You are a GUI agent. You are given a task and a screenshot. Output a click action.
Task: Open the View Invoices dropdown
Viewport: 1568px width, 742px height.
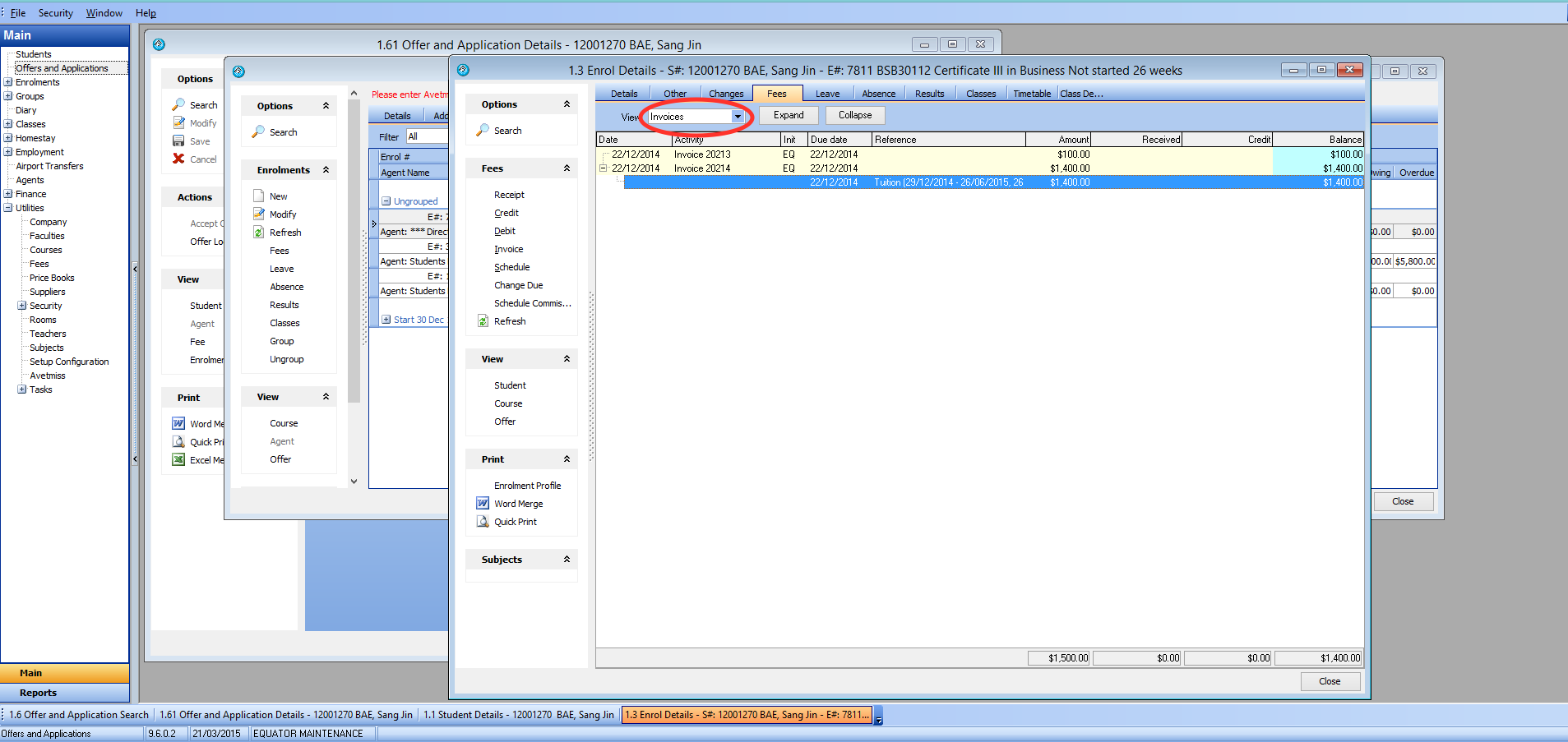(x=738, y=117)
